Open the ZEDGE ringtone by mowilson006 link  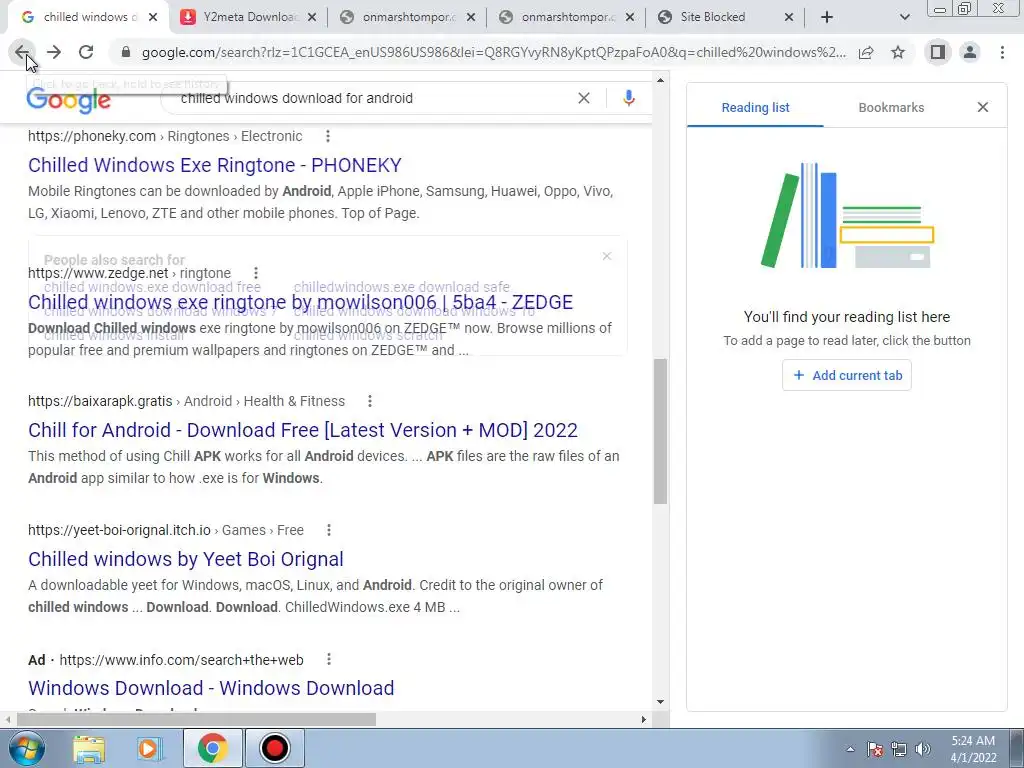[x=300, y=302]
